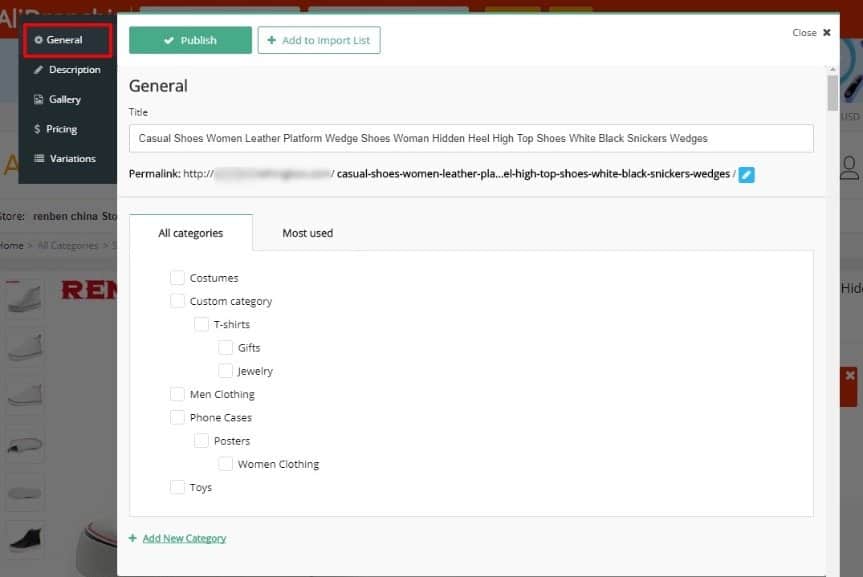Select the General sidebar item
Screen dimensions: 863x577
(x=66, y=40)
